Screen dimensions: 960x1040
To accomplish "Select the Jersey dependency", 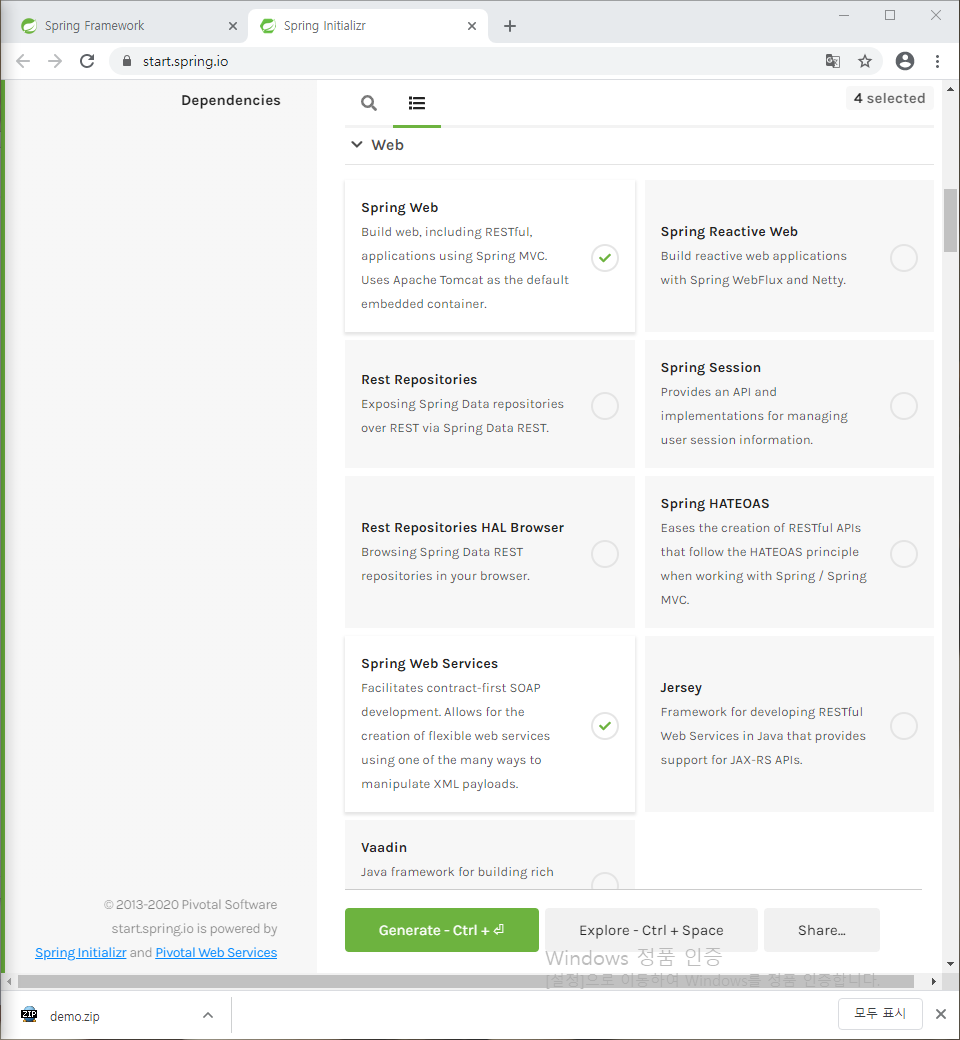I will point(904,726).
